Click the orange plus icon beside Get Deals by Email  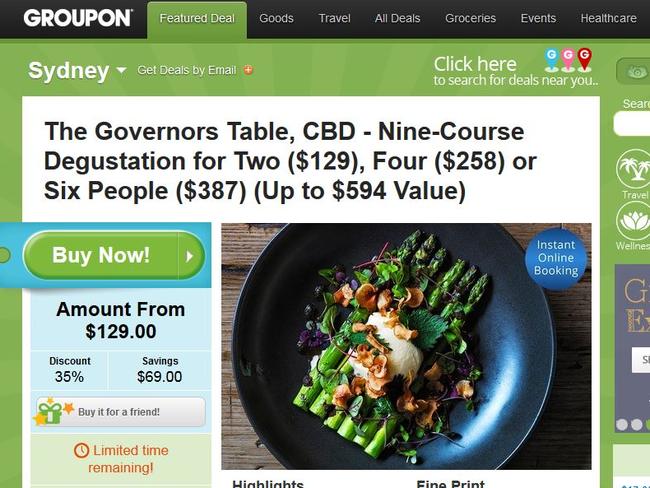248,70
